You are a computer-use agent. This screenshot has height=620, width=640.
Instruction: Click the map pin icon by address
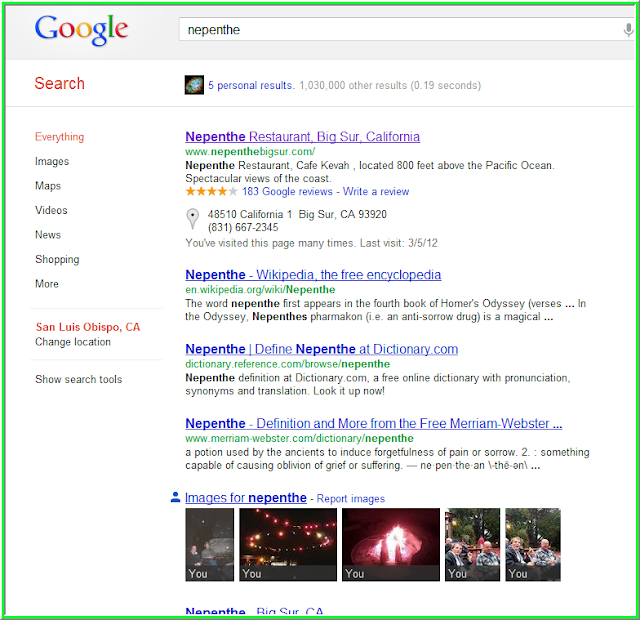pyautogui.click(x=192, y=218)
